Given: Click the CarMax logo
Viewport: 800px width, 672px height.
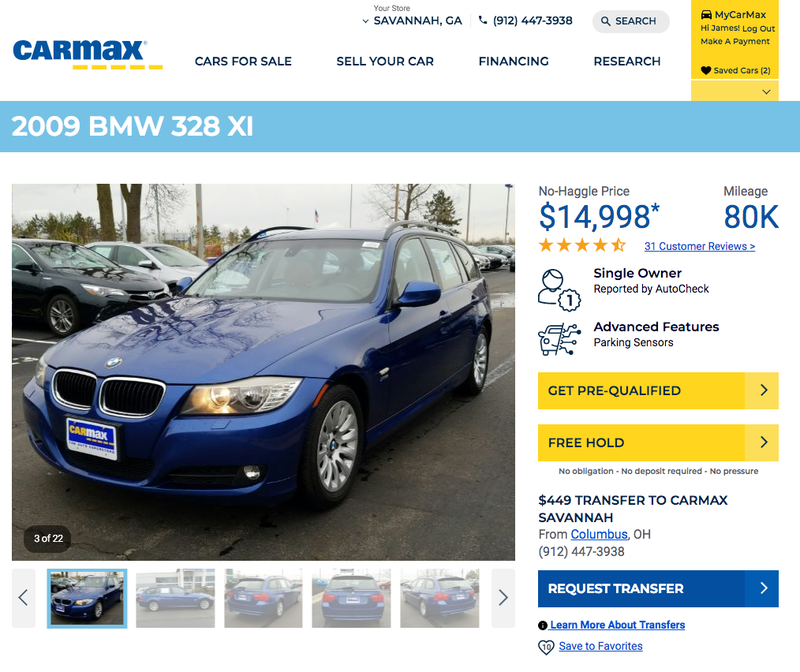Looking at the screenshot, I should click(x=87, y=54).
